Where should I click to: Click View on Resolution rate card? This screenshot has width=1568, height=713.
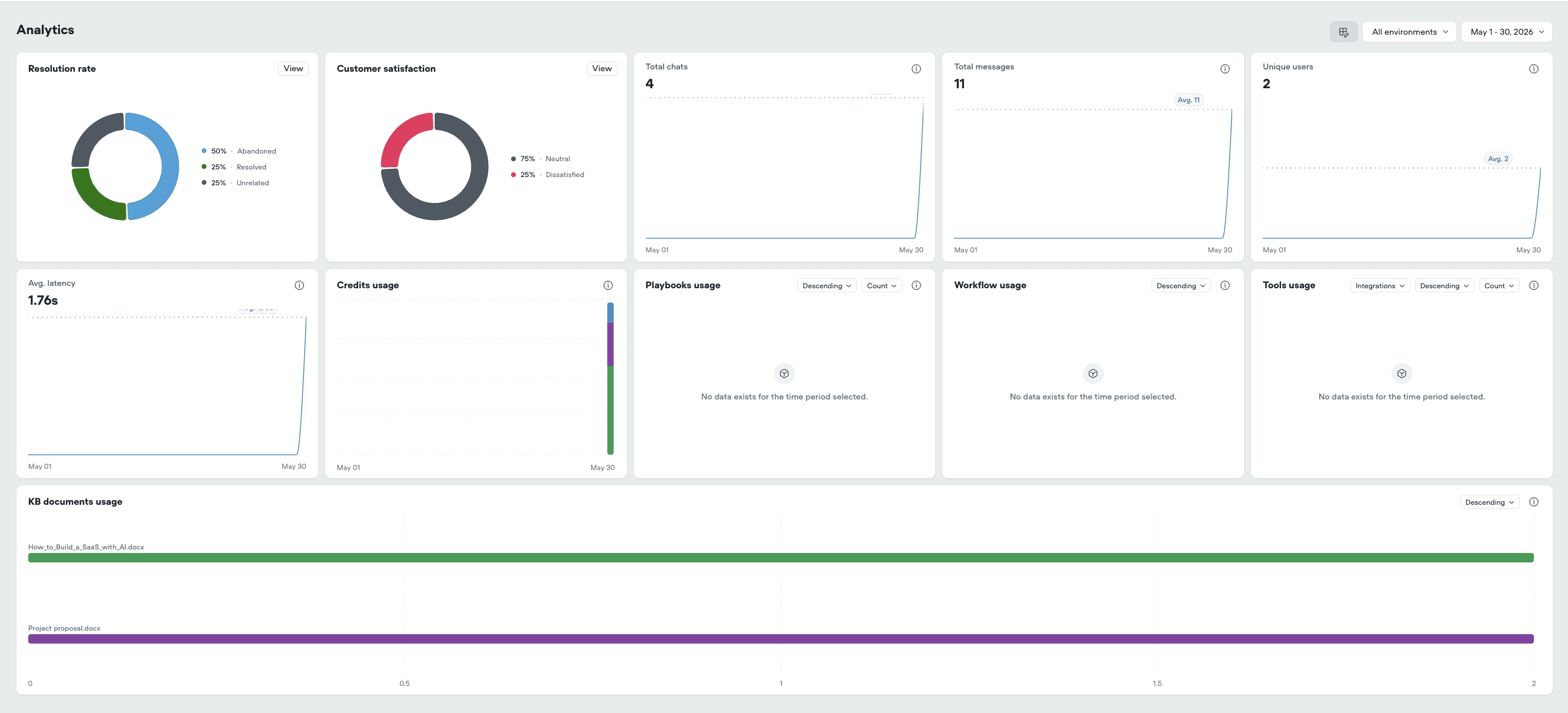pyautogui.click(x=293, y=68)
